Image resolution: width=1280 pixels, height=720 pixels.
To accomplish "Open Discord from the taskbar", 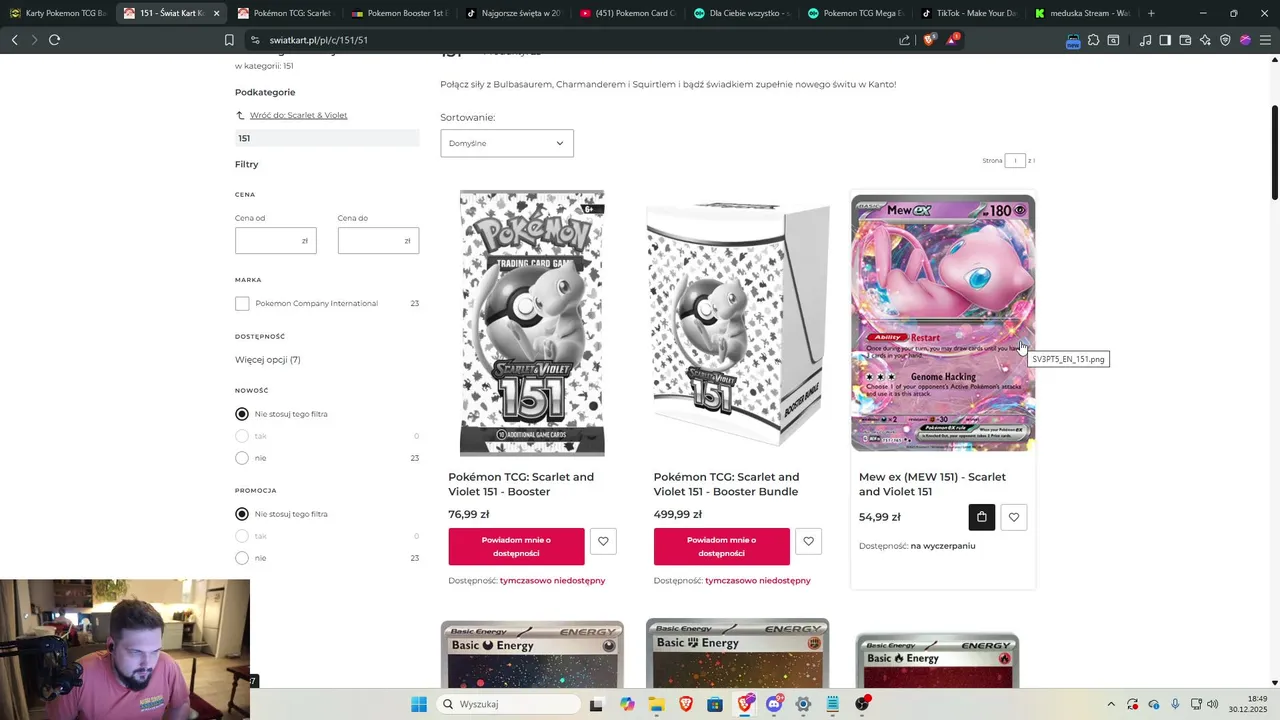I will pos(774,704).
